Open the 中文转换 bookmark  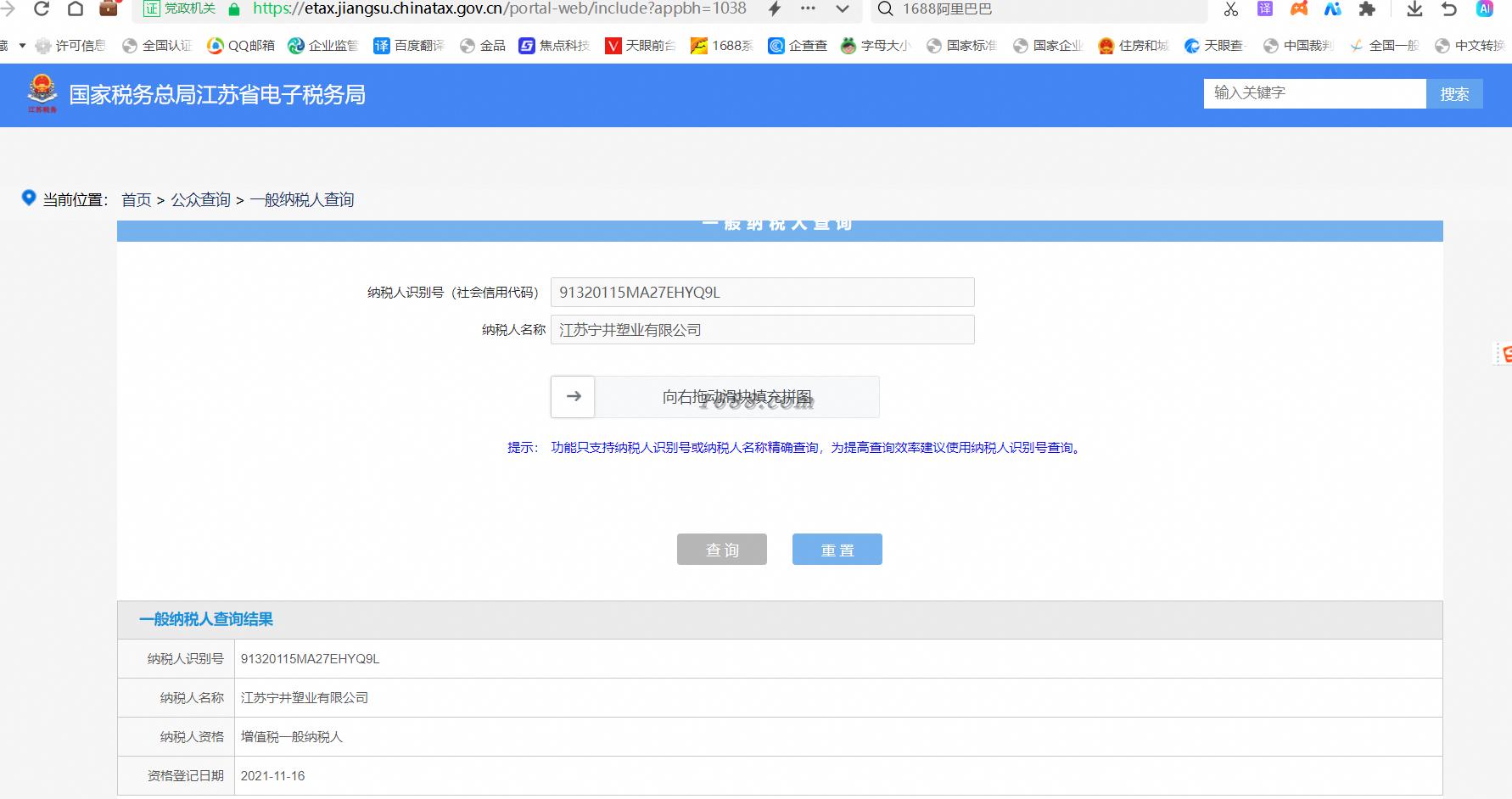click(1470, 46)
